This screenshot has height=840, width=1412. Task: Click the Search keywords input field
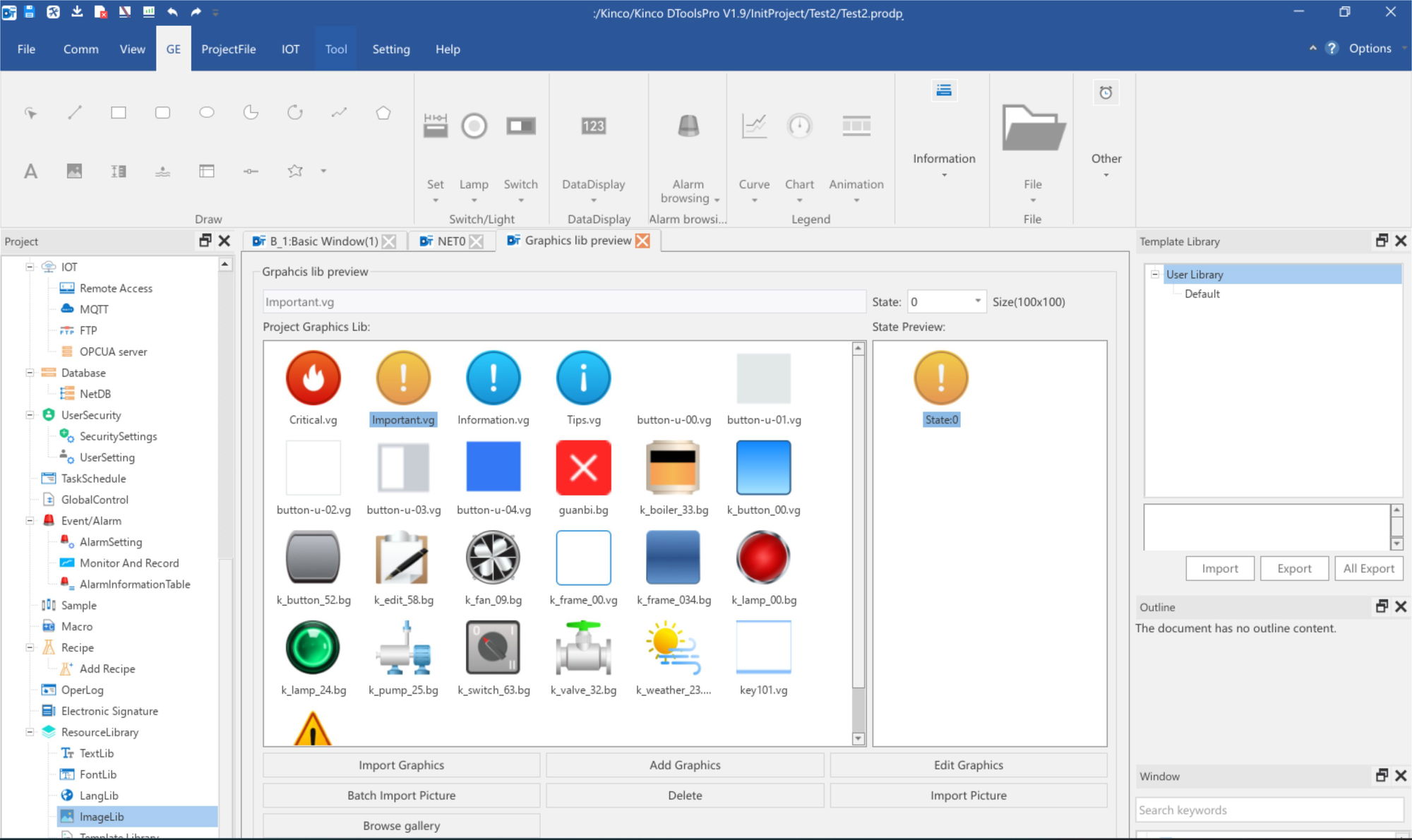pyautogui.click(x=1269, y=810)
